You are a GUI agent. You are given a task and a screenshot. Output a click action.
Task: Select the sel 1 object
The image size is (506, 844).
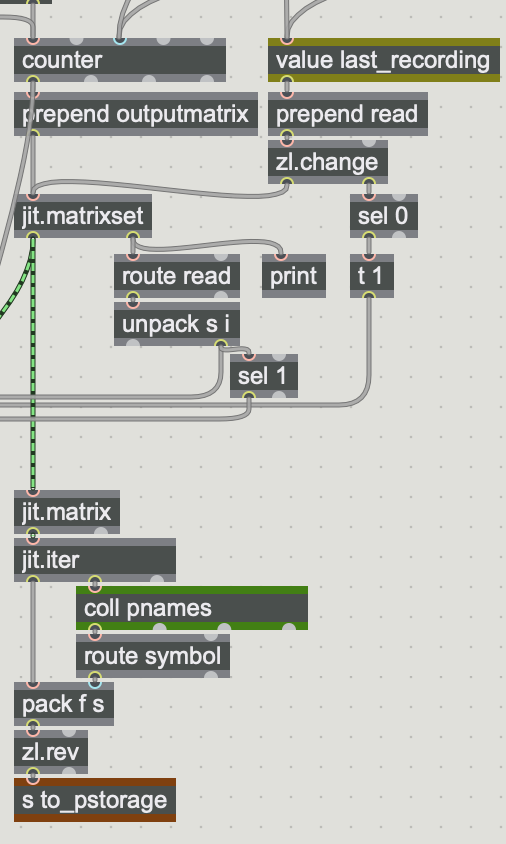pos(264,376)
